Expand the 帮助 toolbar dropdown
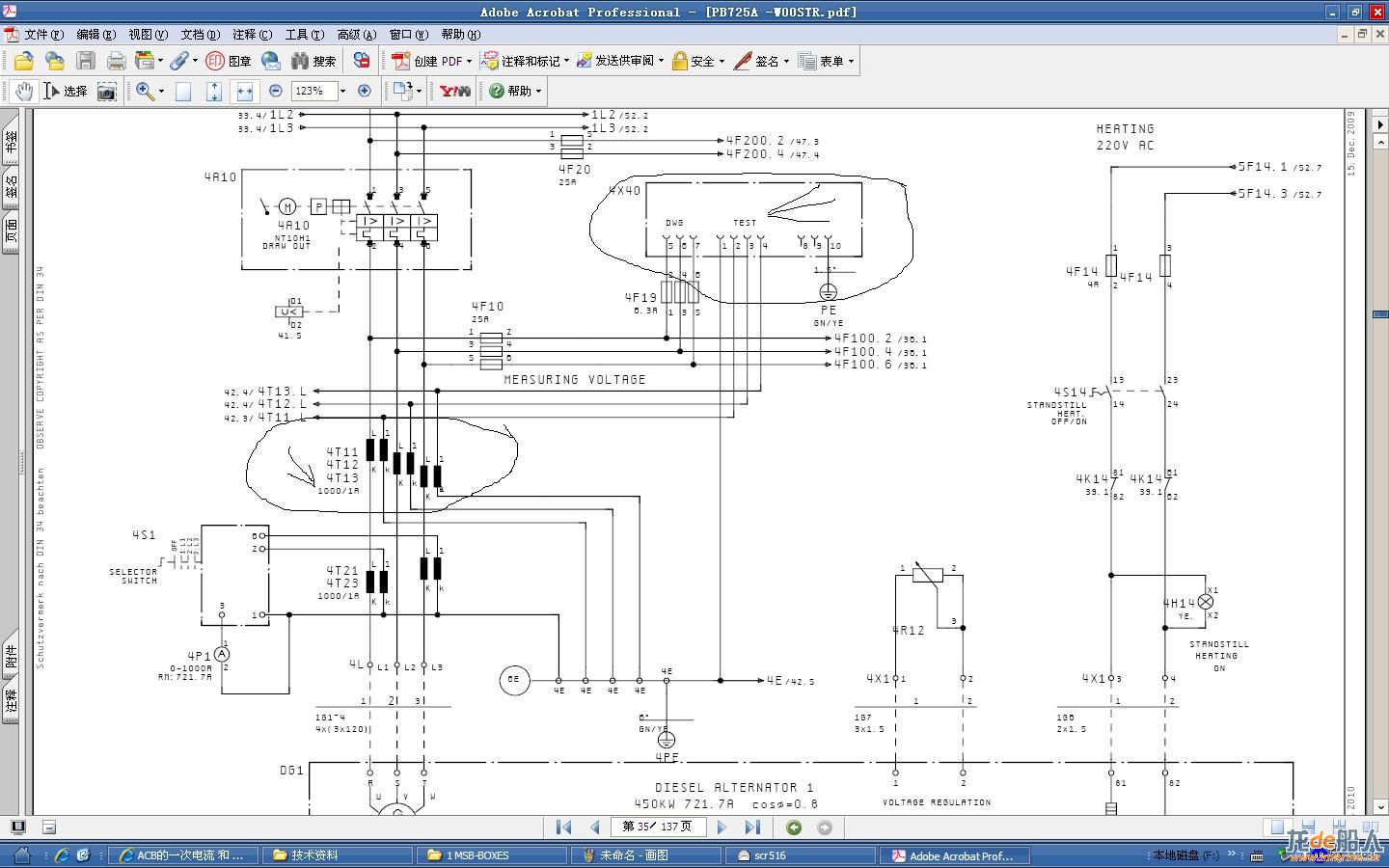 click(x=538, y=91)
